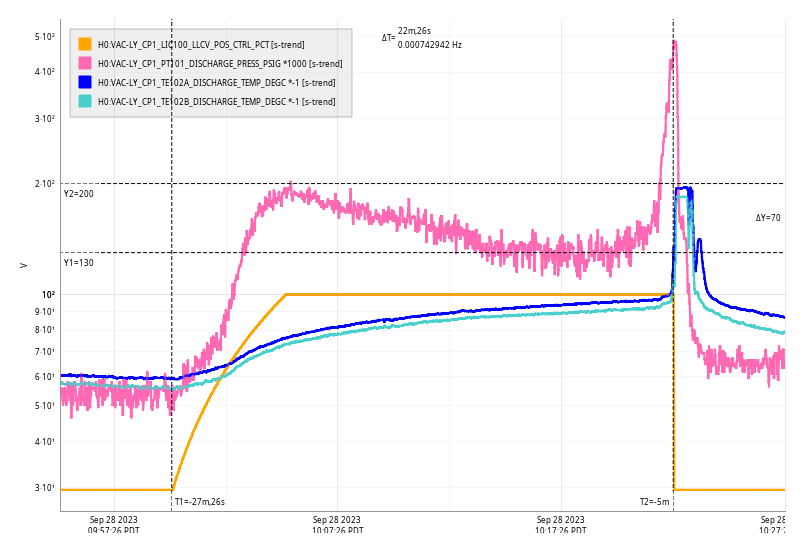The width and height of the screenshot is (804, 551).
Task: Click the 0.000742942 Hz frequency readout
Action: pyautogui.click(x=430, y=45)
